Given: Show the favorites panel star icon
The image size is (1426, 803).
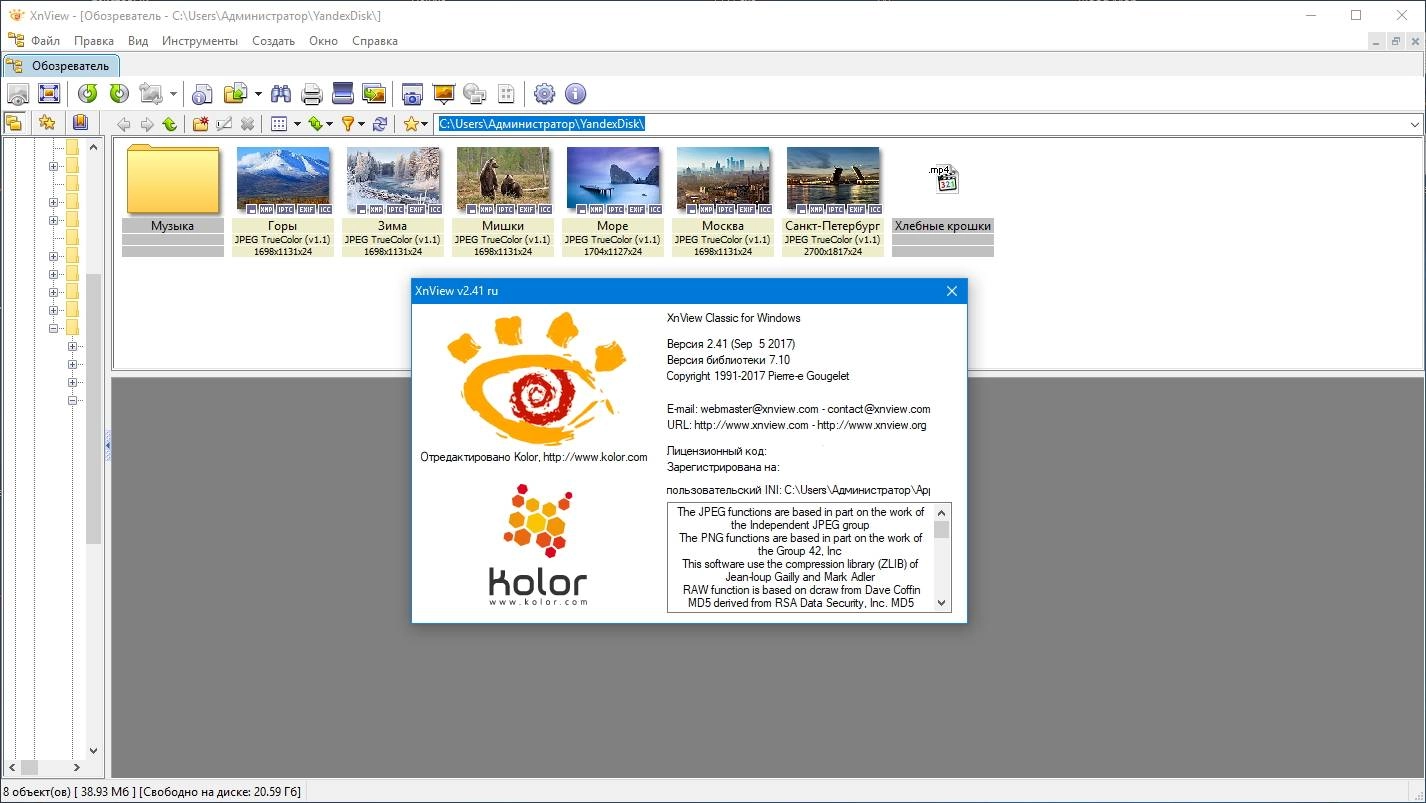Looking at the screenshot, I should [x=47, y=123].
